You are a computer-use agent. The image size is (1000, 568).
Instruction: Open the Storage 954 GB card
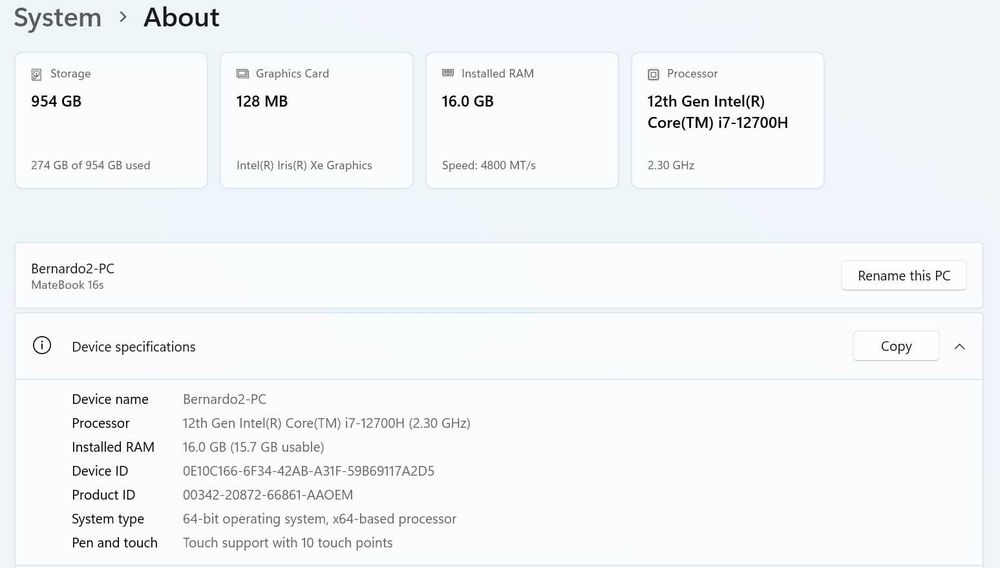point(111,120)
